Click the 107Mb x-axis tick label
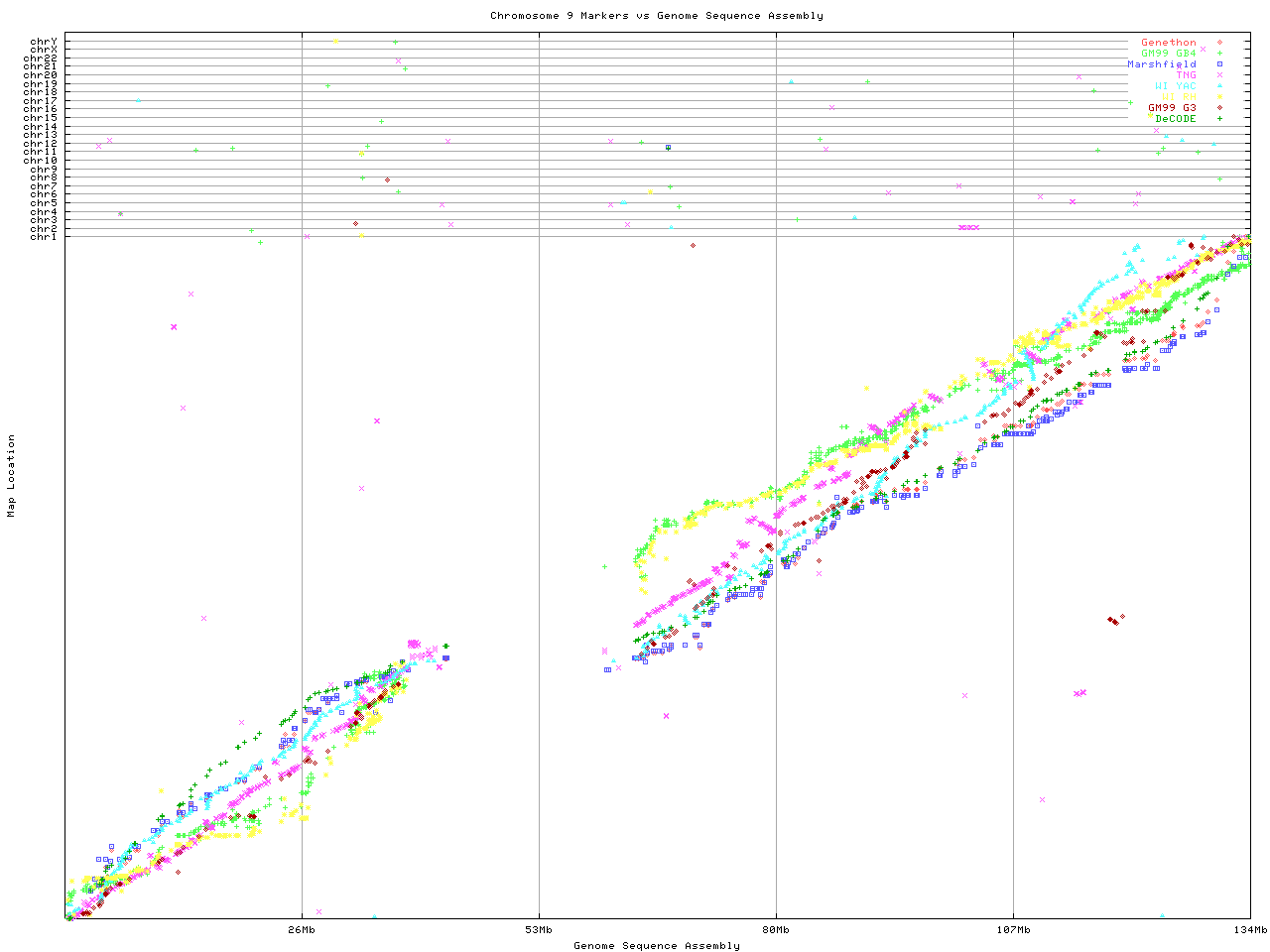The width and height of the screenshot is (1270, 952). 1013,930
